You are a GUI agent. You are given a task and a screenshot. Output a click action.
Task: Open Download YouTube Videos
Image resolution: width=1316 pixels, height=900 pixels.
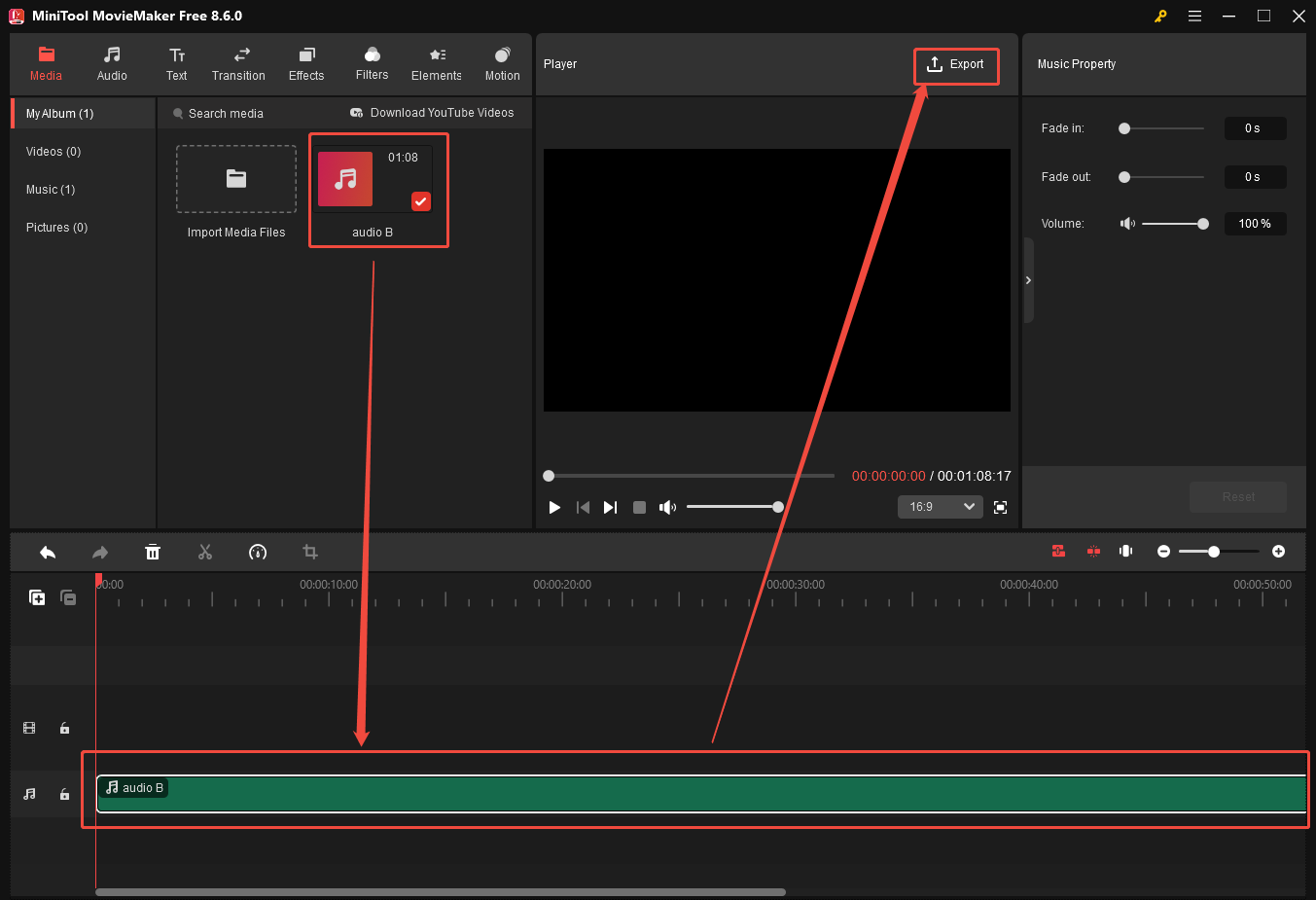(432, 113)
